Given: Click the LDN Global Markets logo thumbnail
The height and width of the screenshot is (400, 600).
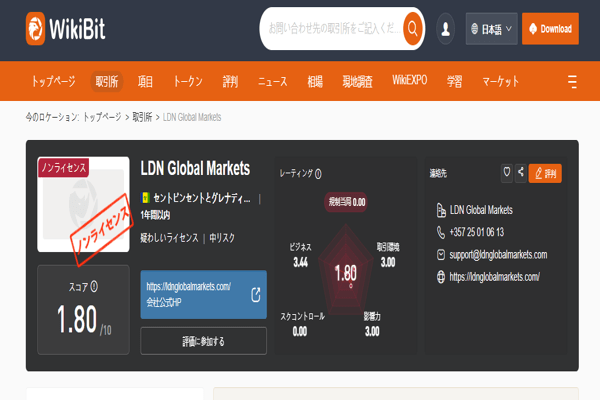Looking at the screenshot, I should coord(83,204).
